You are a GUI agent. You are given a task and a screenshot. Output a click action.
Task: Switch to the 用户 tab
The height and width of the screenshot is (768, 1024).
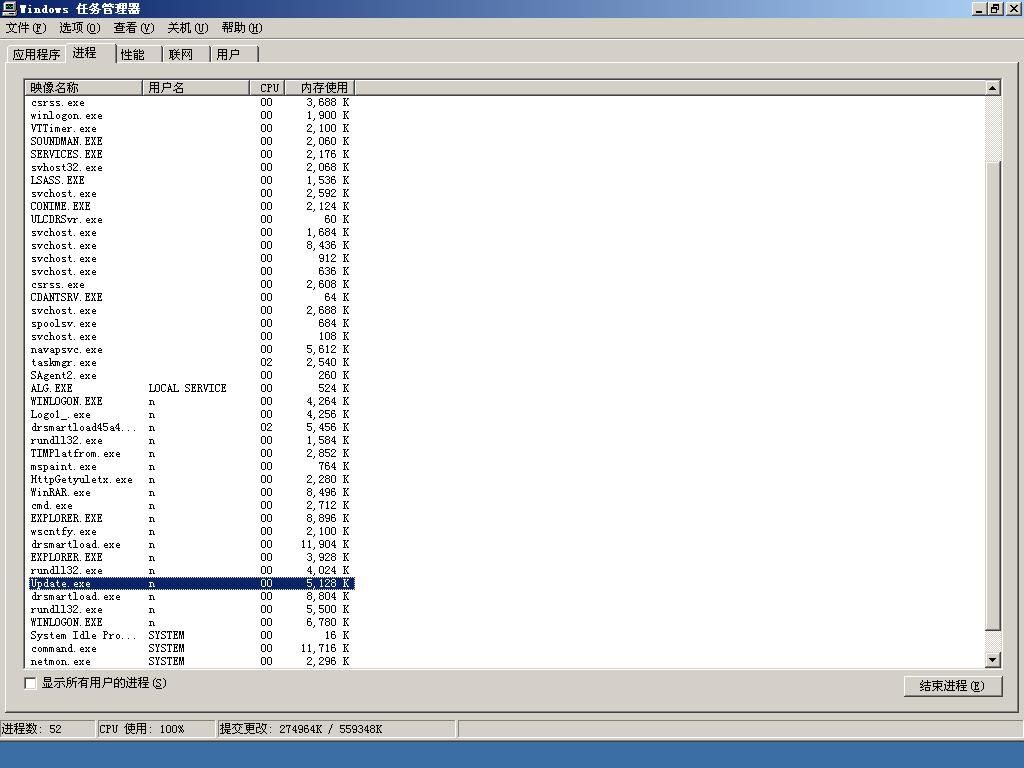point(234,55)
